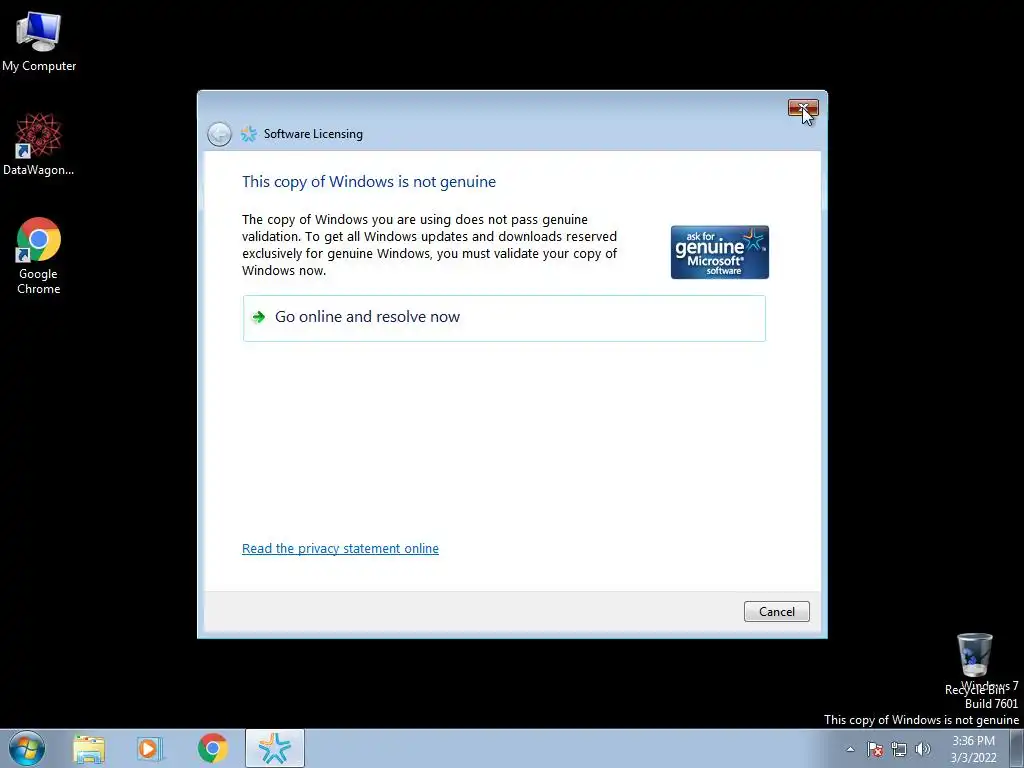Click the "This copy of Windows is not genuine" heading

369,182
